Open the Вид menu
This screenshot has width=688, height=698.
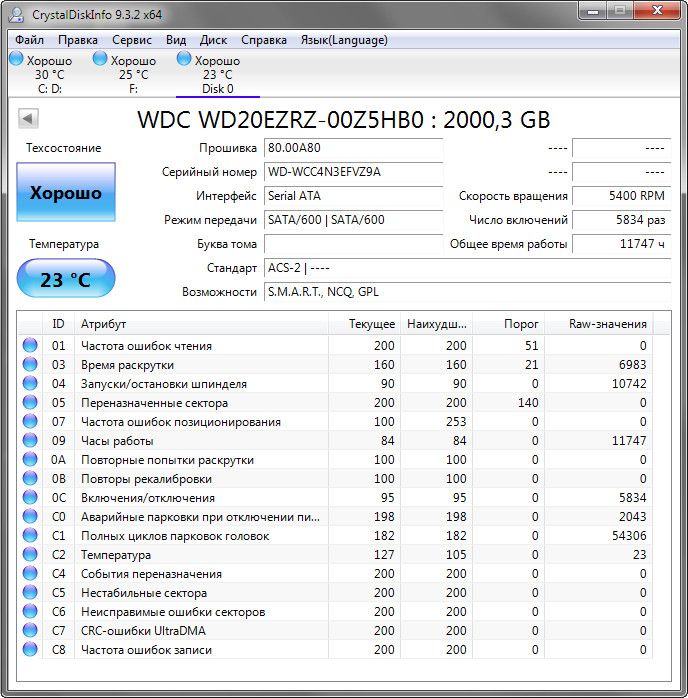click(176, 40)
